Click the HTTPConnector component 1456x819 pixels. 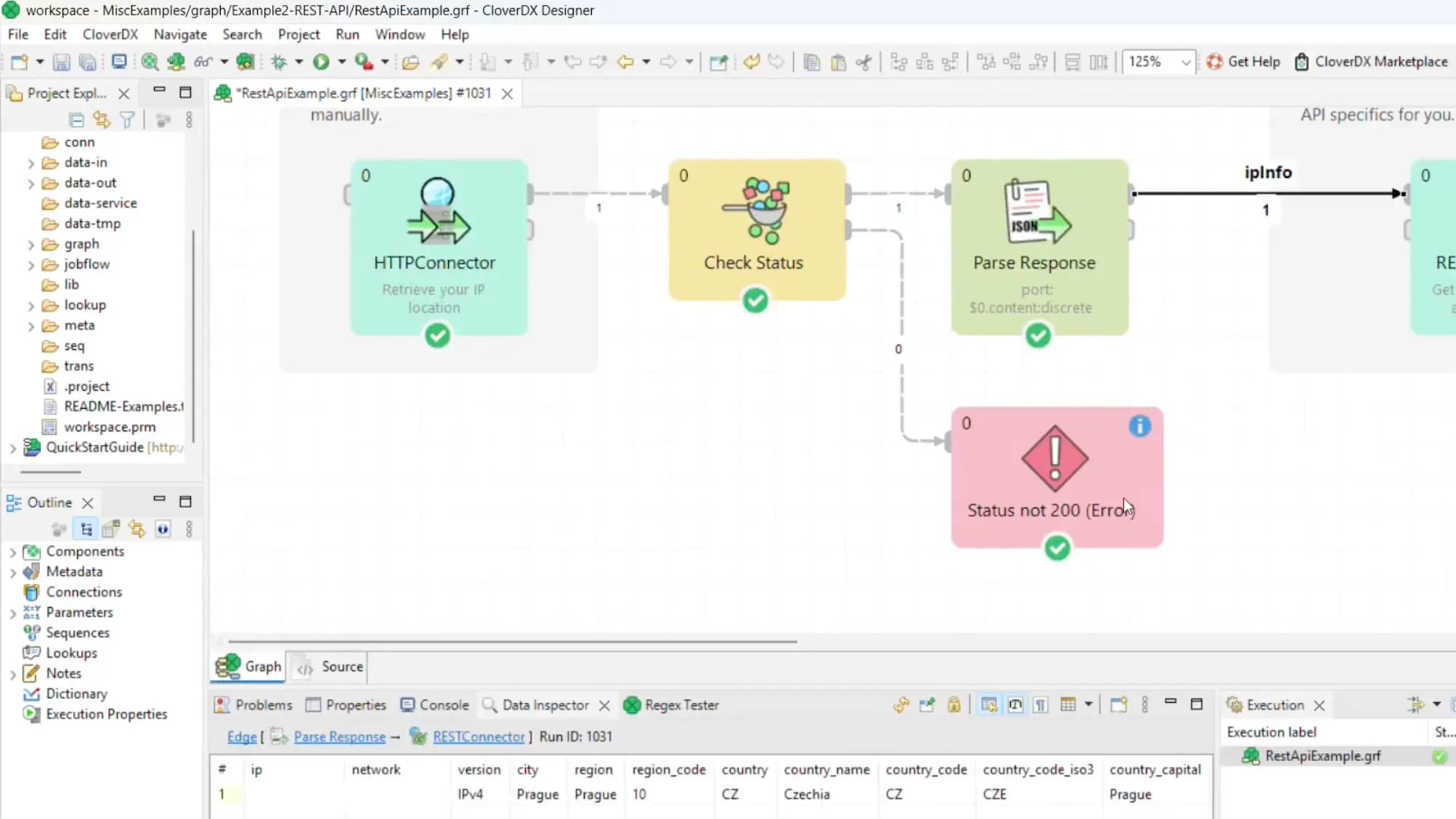coord(439,247)
